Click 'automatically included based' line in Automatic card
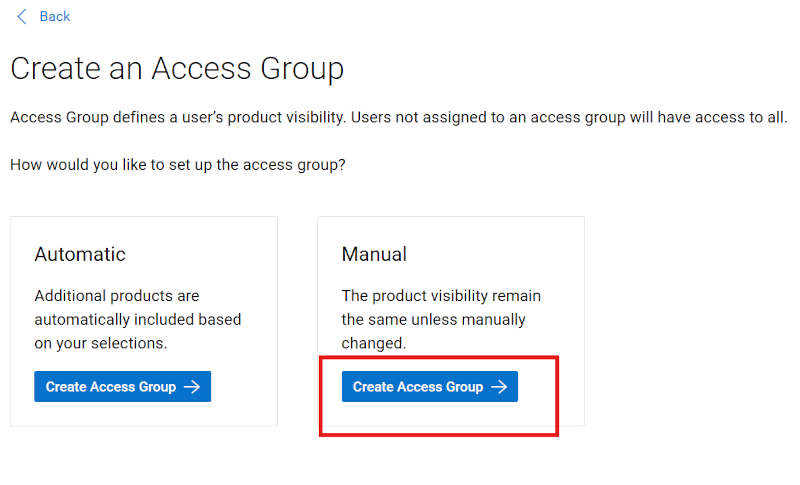 pos(138,320)
